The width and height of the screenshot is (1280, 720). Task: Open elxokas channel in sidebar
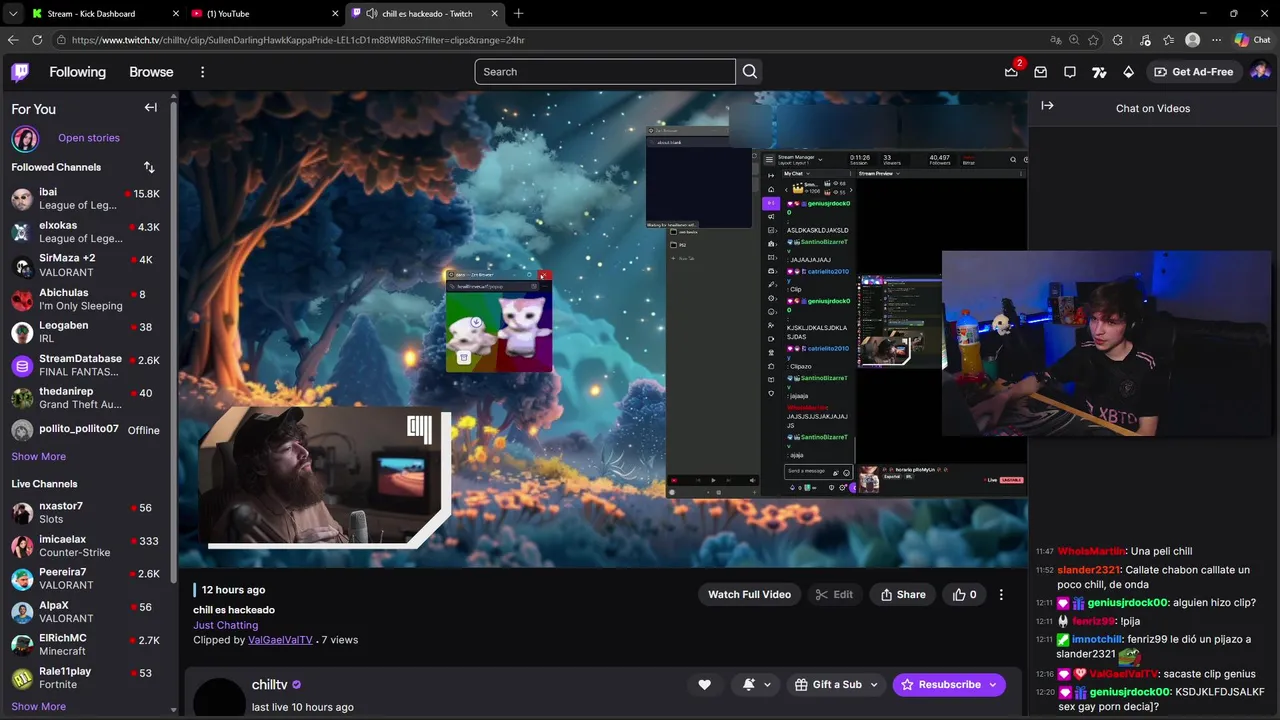coord(86,232)
